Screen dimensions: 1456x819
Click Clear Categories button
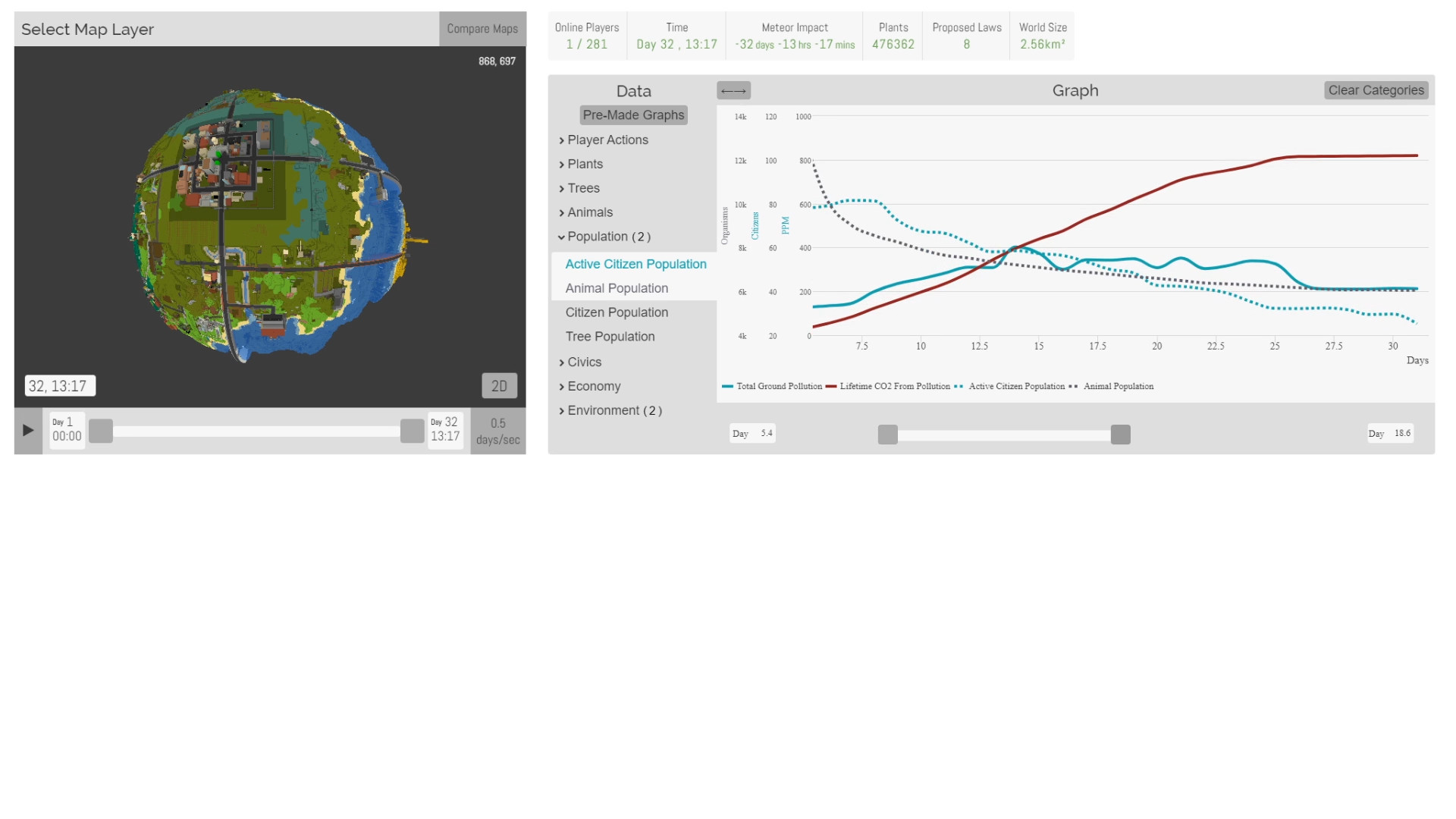coord(1376,90)
